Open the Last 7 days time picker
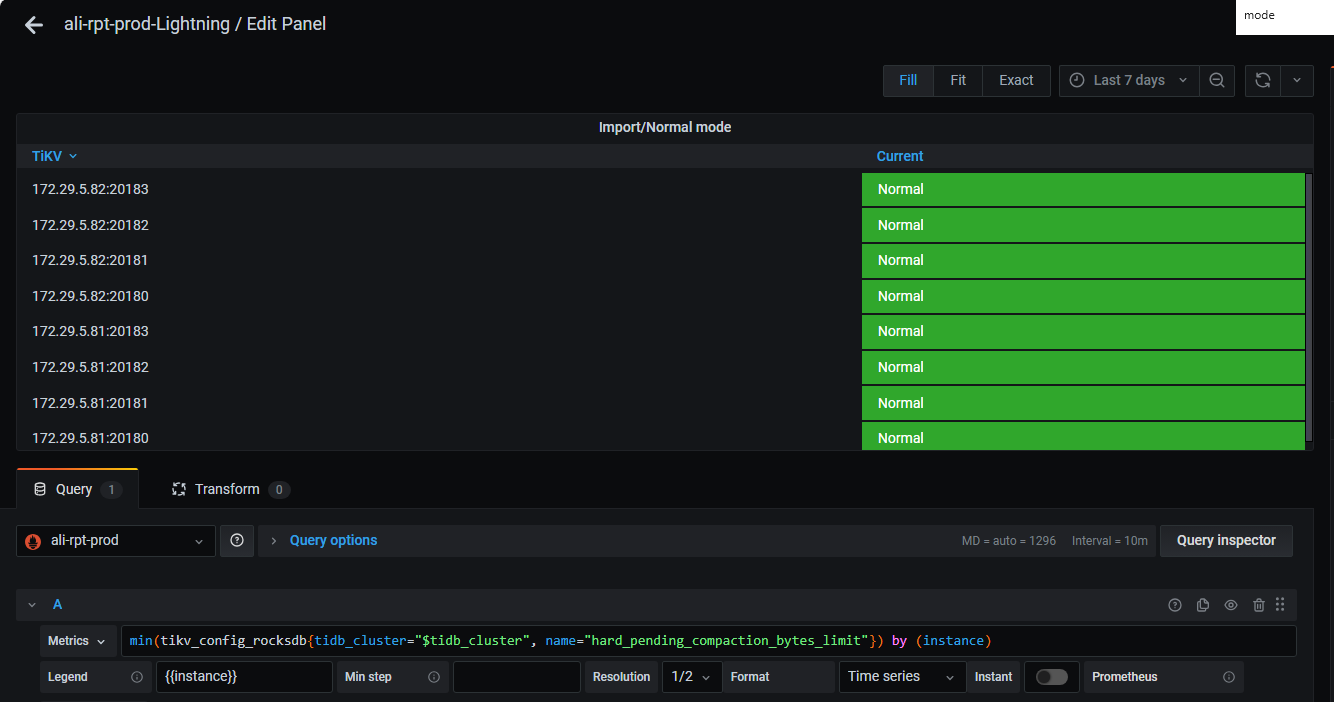1334x702 pixels. point(1128,81)
